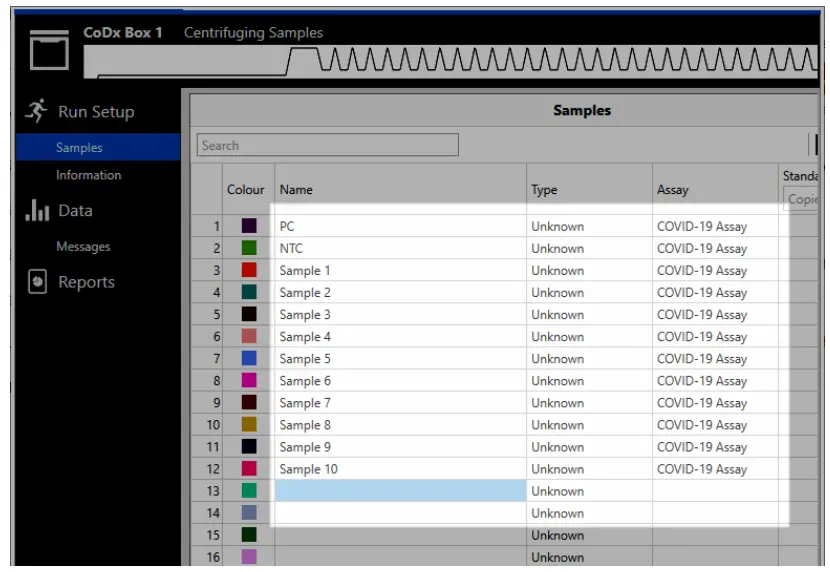The height and width of the screenshot is (572, 830).
Task: Select the Sample 5 name cell
Action: [x=400, y=358]
